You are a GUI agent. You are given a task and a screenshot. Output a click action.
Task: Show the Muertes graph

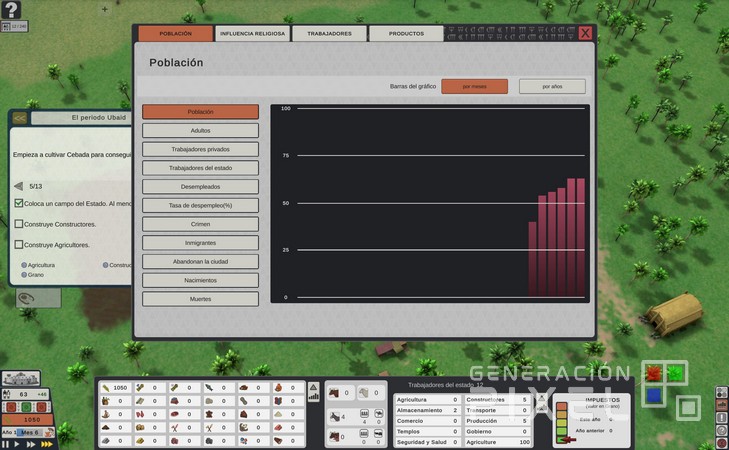(200, 299)
